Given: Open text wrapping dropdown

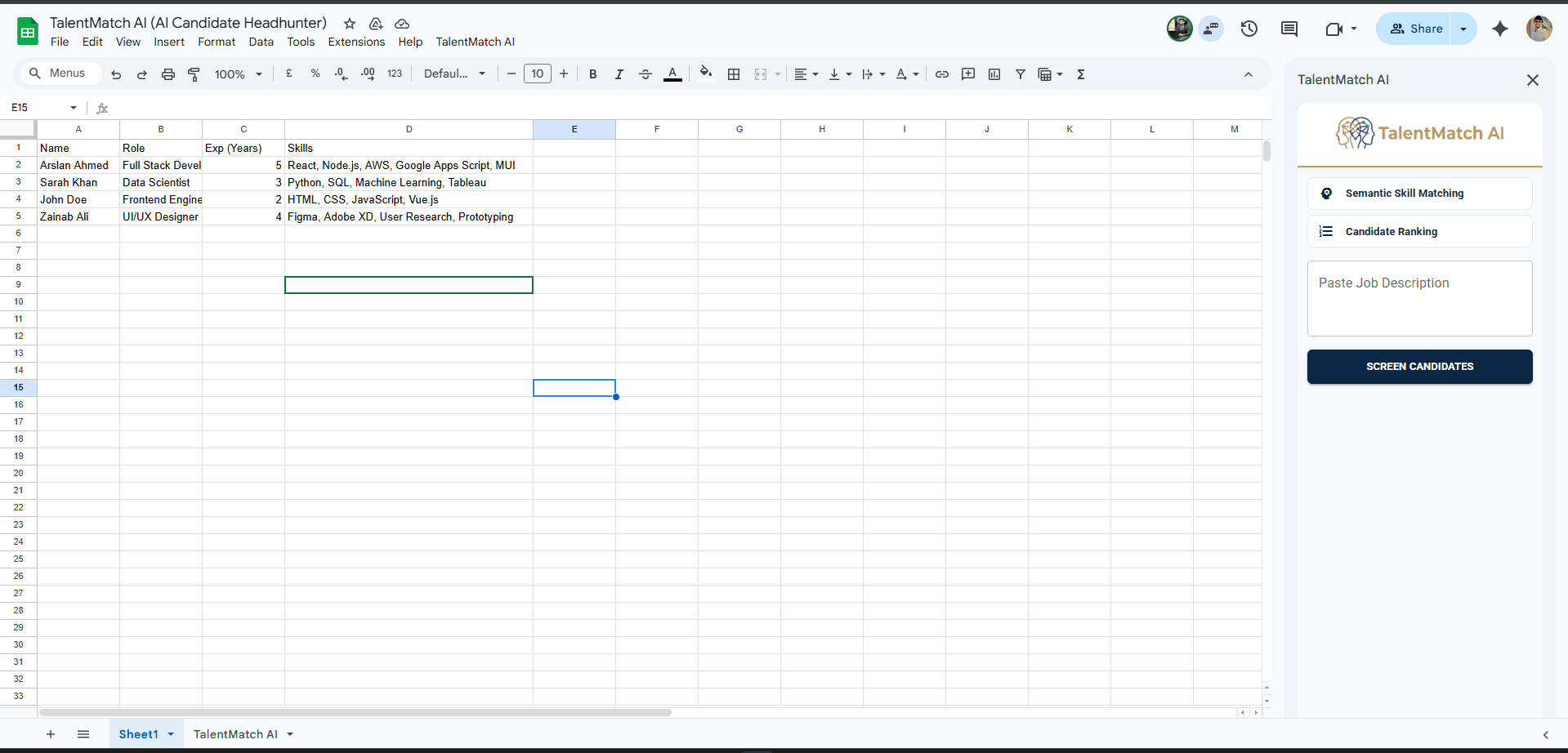Looking at the screenshot, I should (873, 74).
